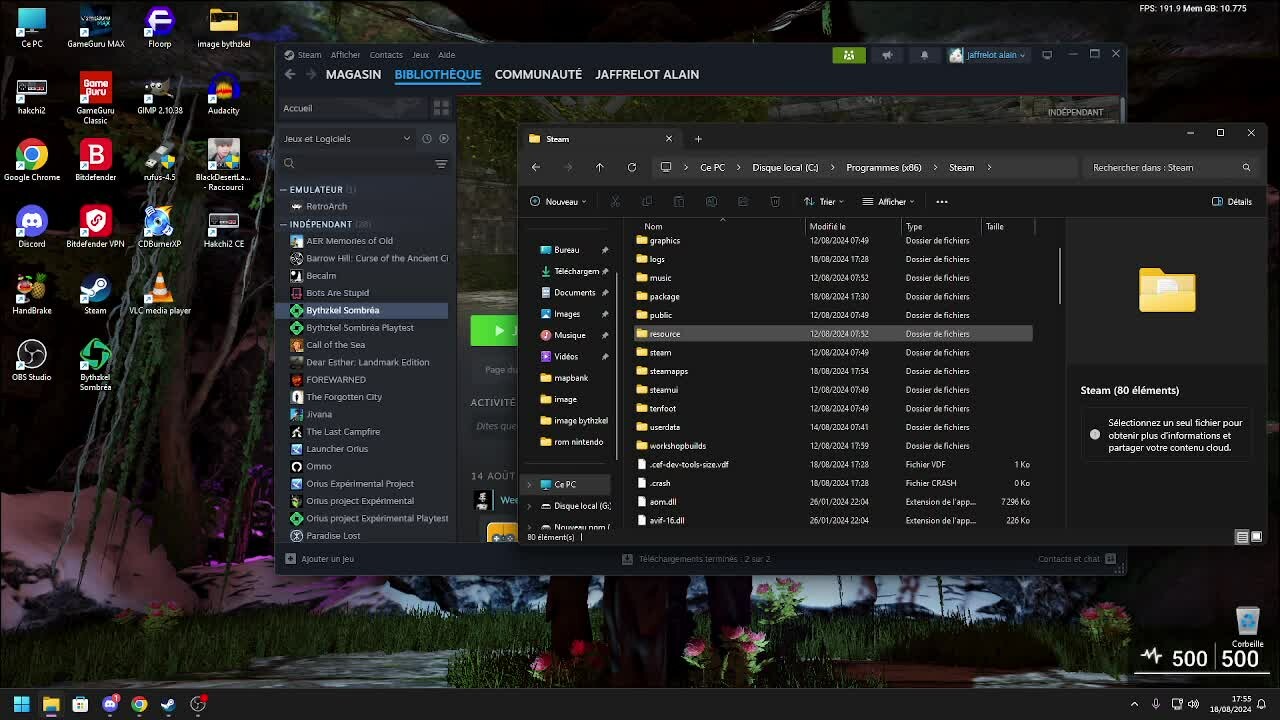The height and width of the screenshot is (720, 1280).
Task: Switch Explorer to large thumbnails view
Action: coord(1256,537)
